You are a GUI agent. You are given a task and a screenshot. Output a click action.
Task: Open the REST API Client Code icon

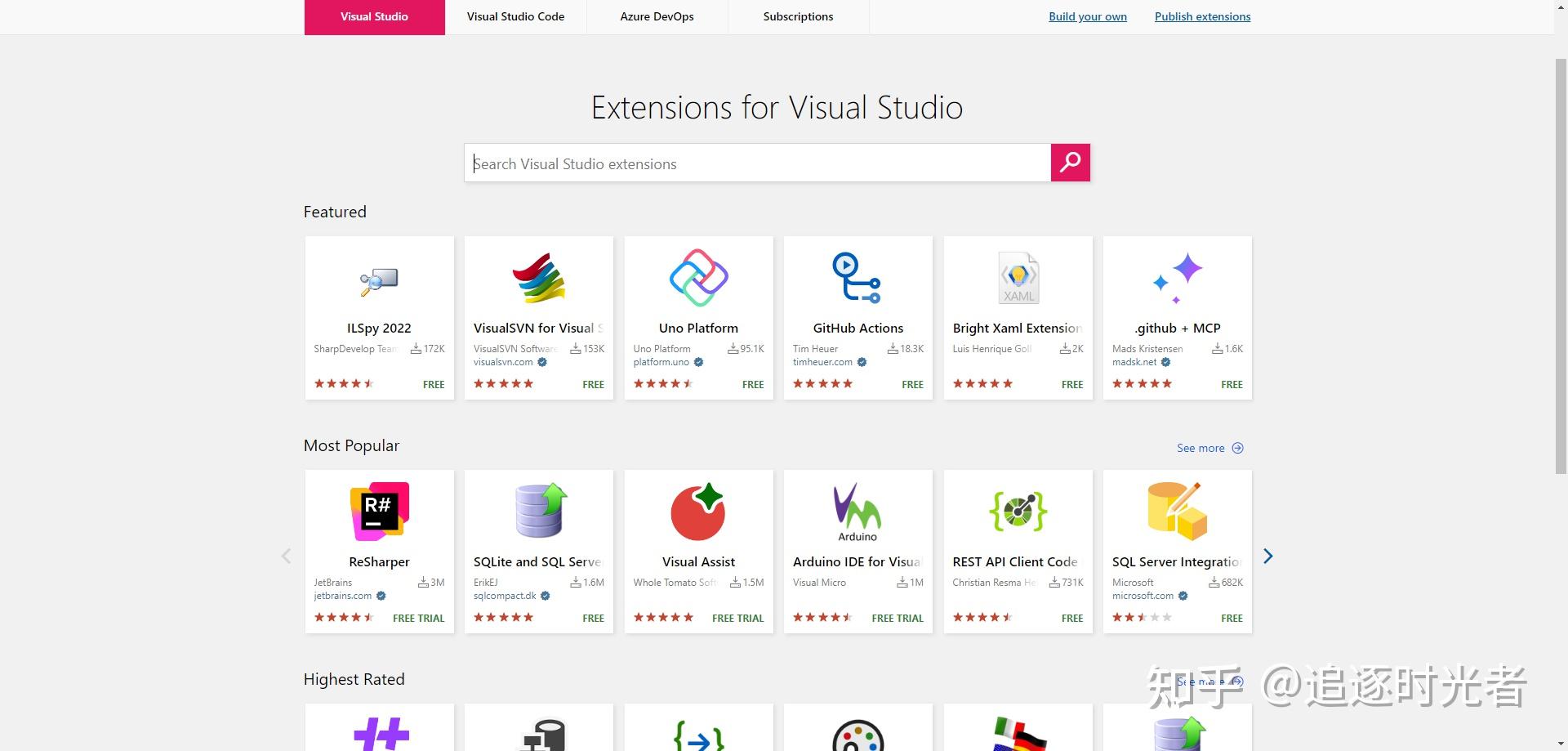tap(1018, 512)
